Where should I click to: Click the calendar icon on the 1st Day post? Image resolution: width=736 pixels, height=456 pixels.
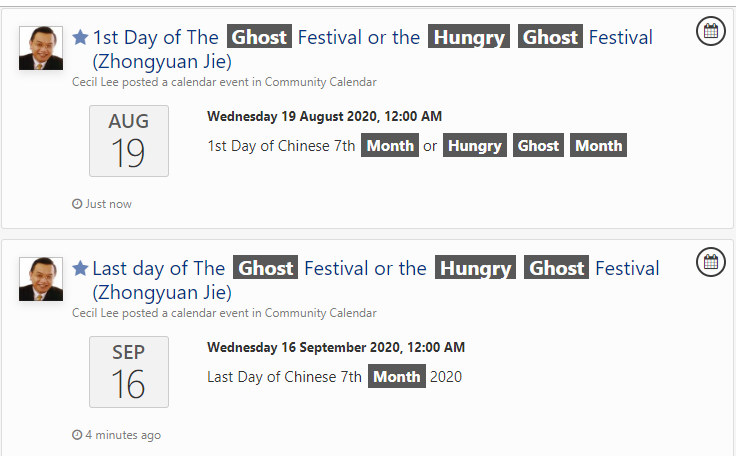click(710, 32)
